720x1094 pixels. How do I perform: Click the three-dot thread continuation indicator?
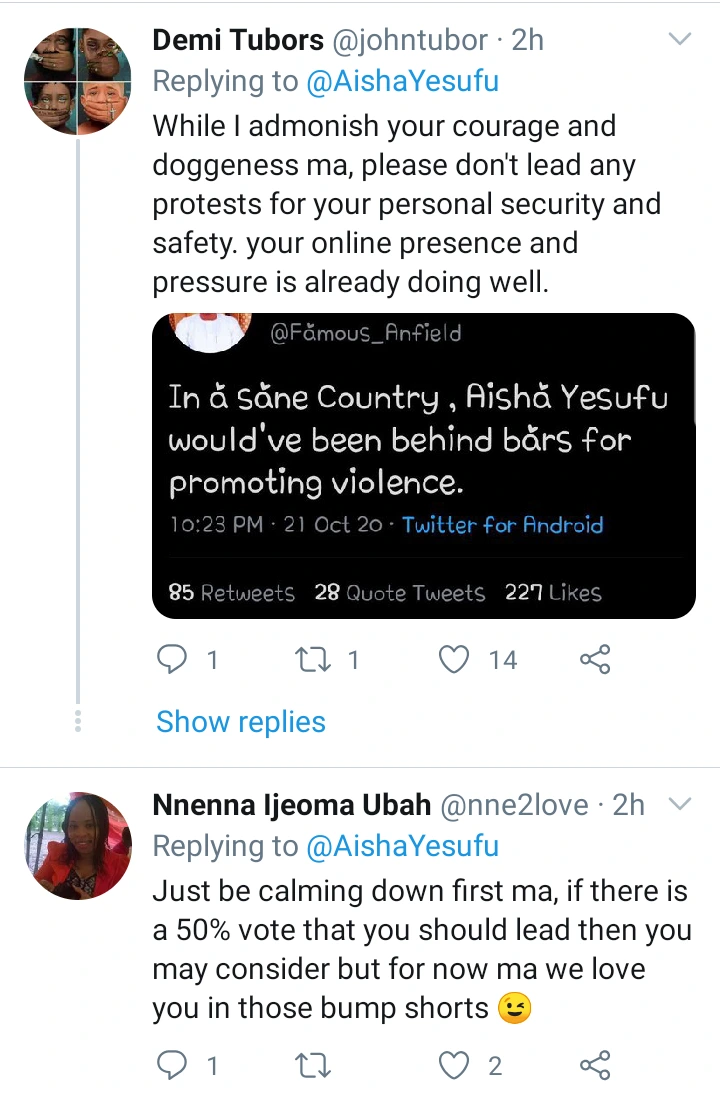pyautogui.click(x=78, y=721)
